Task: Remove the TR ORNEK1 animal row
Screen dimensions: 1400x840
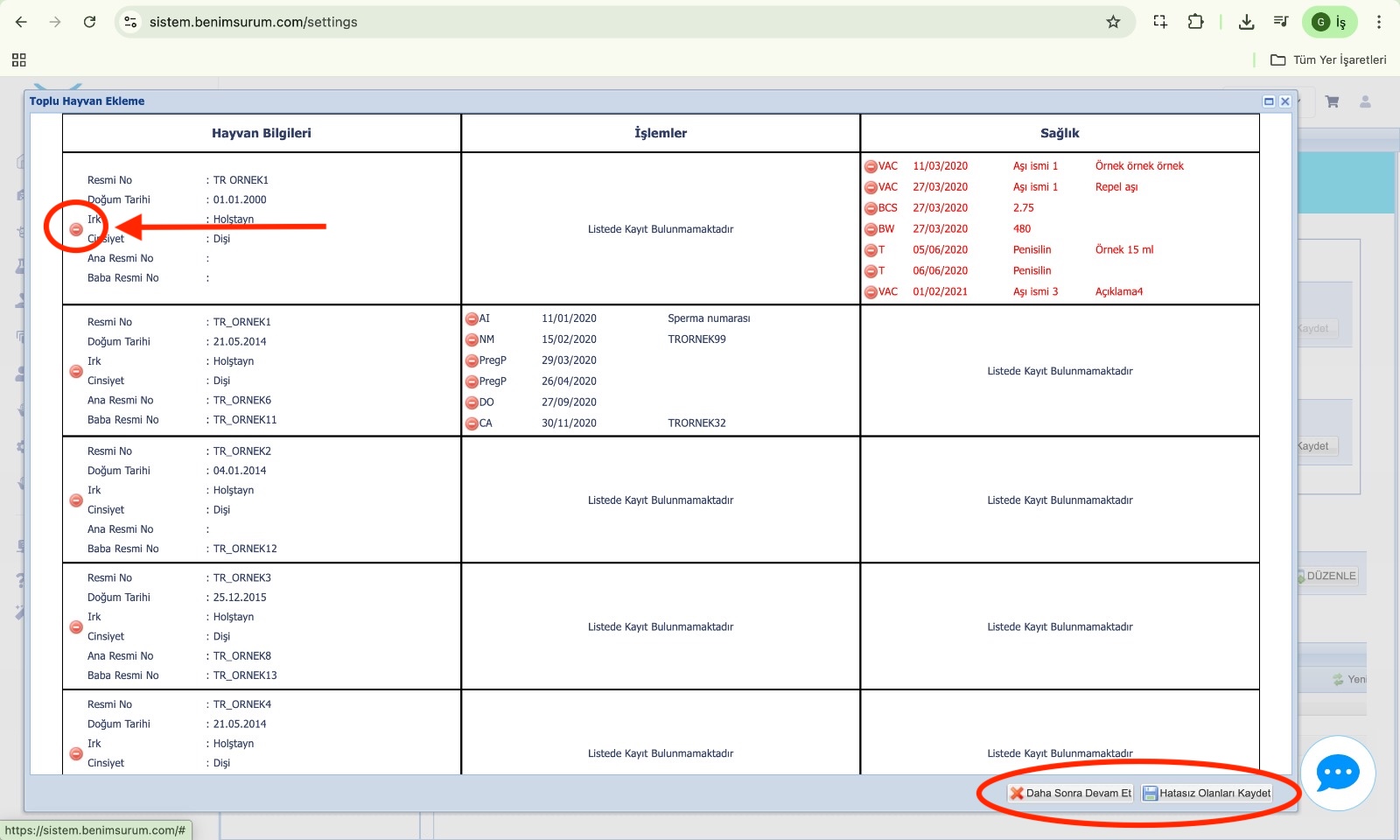Action: pyautogui.click(x=76, y=229)
